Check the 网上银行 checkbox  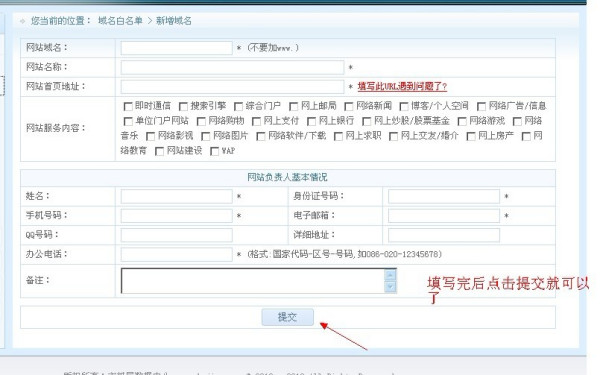(312, 121)
